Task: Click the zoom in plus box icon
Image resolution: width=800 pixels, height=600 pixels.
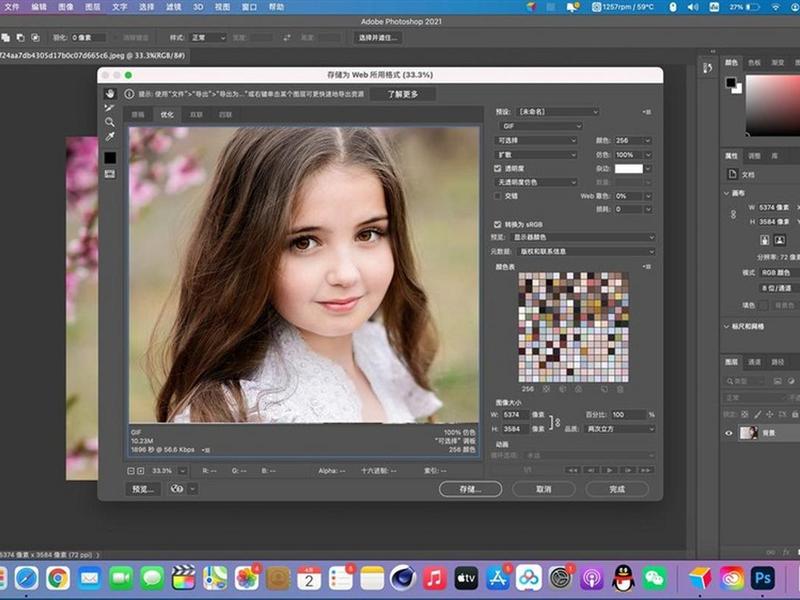Action: 140,471
